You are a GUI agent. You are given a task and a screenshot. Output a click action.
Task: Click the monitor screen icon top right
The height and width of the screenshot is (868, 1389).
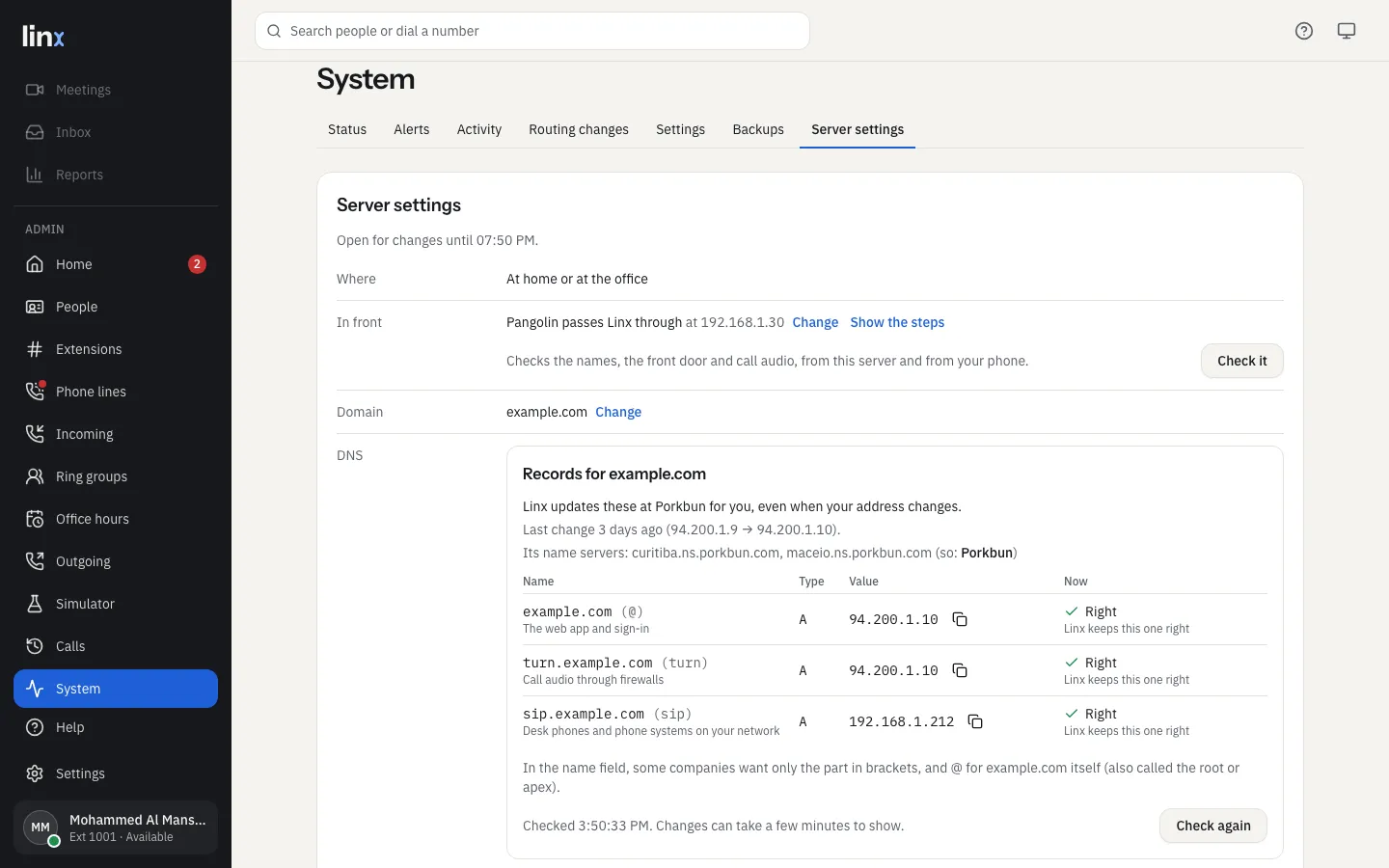tap(1347, 31)
